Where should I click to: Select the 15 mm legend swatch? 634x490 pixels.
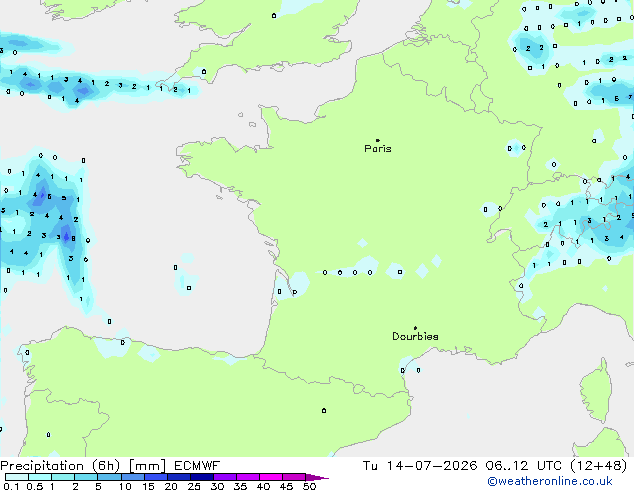tap(155, 477)
